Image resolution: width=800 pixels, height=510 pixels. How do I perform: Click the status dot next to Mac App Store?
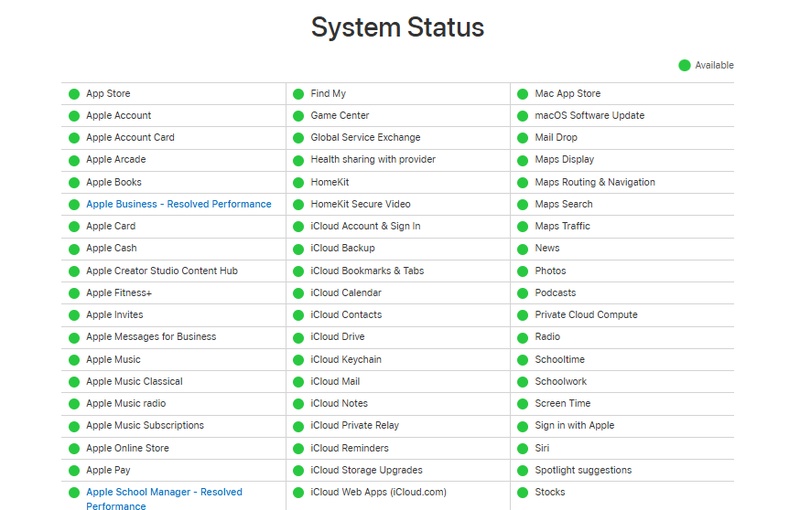coord(522,94)
